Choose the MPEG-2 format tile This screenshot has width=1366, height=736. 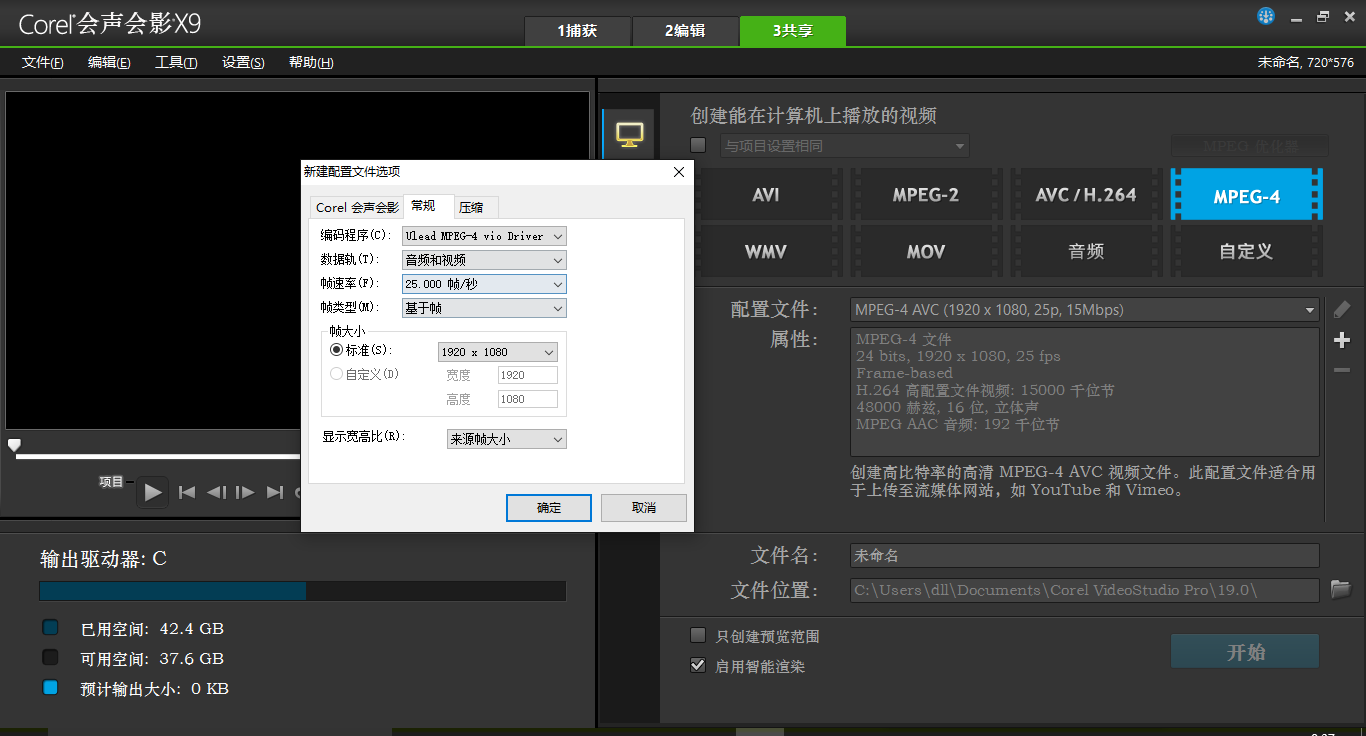(x=926, y=195)
